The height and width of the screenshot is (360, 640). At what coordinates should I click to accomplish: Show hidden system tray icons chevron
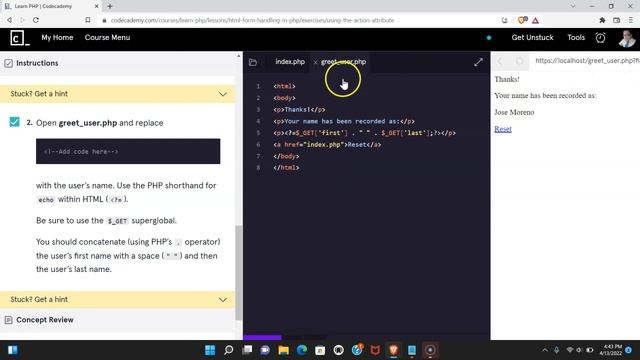pyautogui.click(x=545, y=350)
